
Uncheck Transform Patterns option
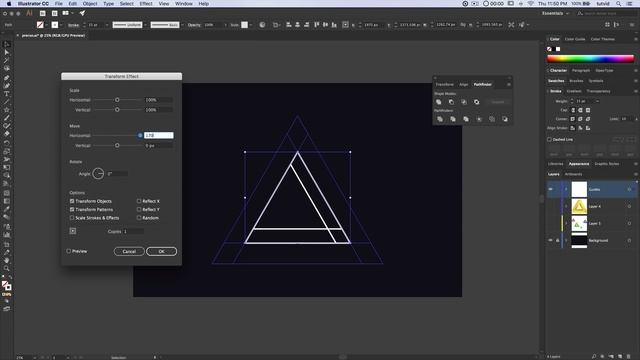[x=72, y=209]
